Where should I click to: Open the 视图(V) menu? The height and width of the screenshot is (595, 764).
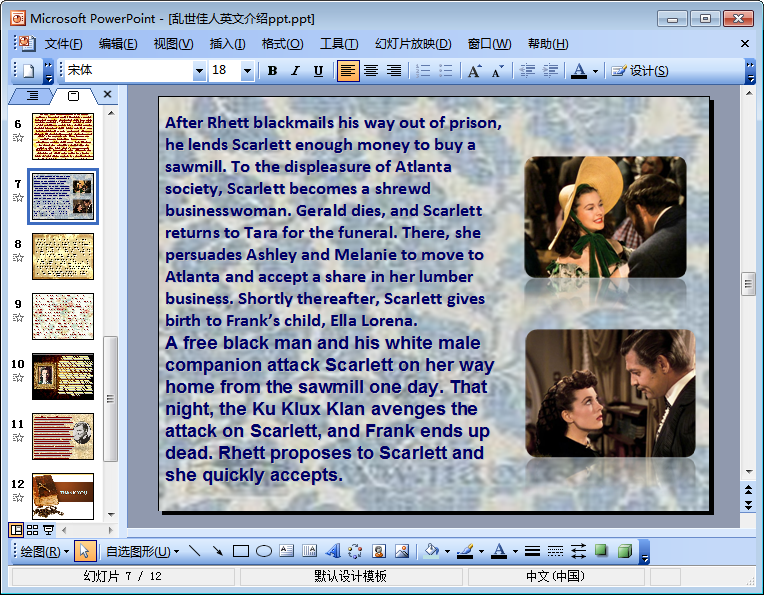click(x=173, y=44)
